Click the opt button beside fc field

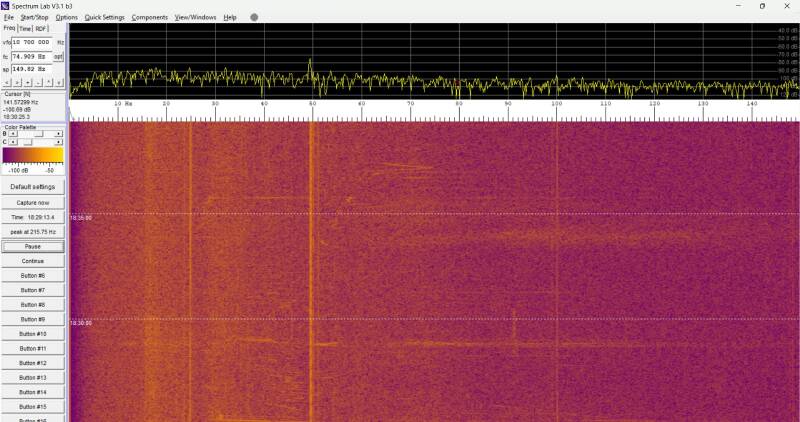click(59, 57)
